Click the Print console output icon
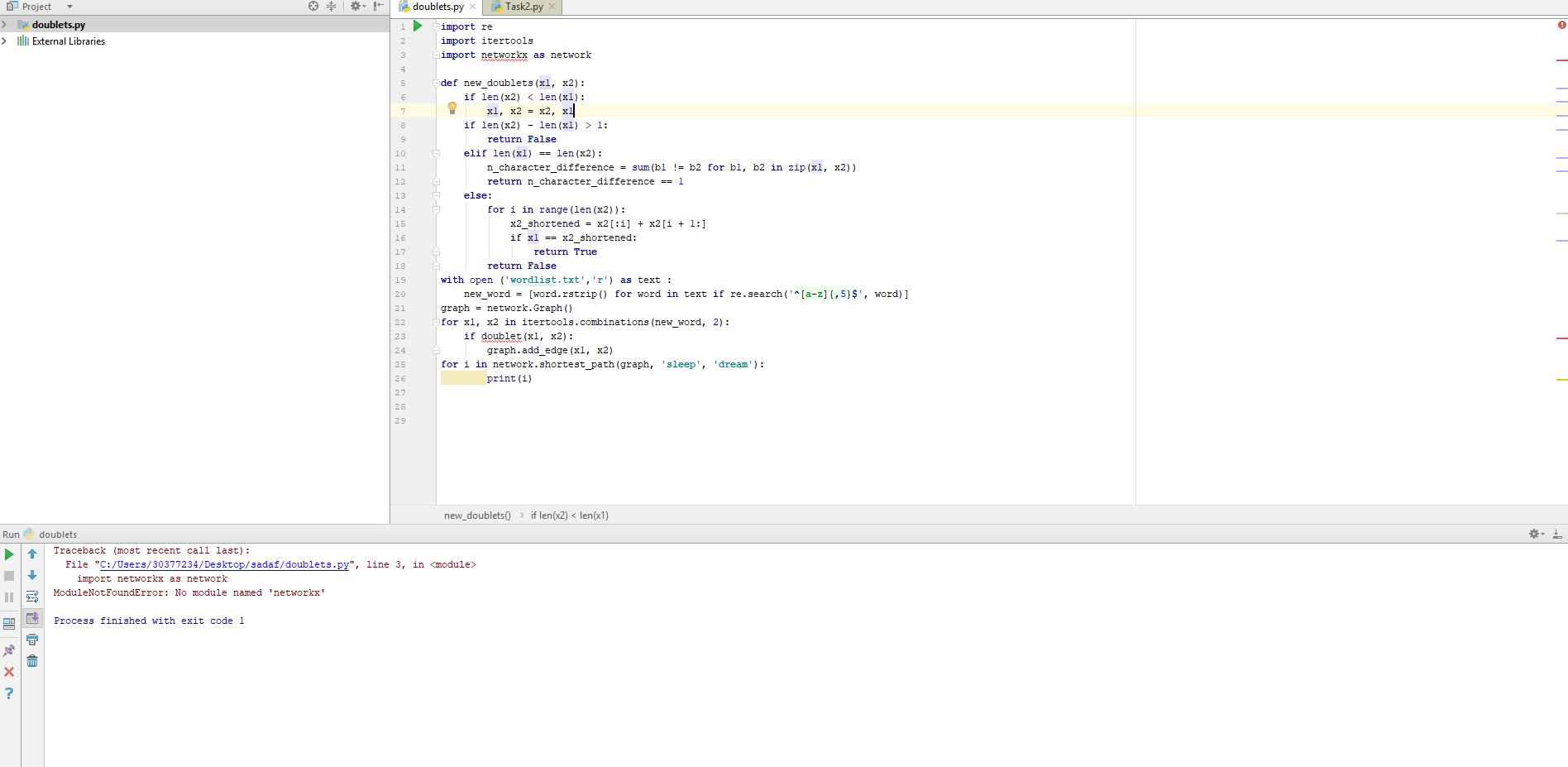The width and height of the screenshot is (1568, 767). tap(32, 639)
